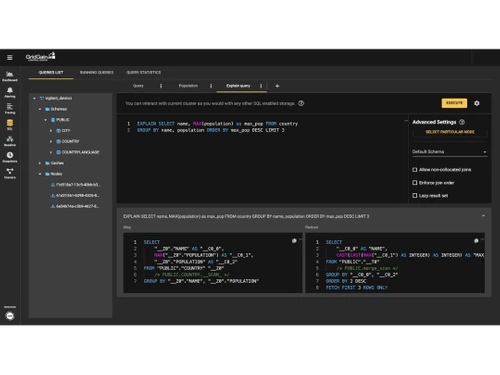Collapse the Schemas folder

click(40, 109)
